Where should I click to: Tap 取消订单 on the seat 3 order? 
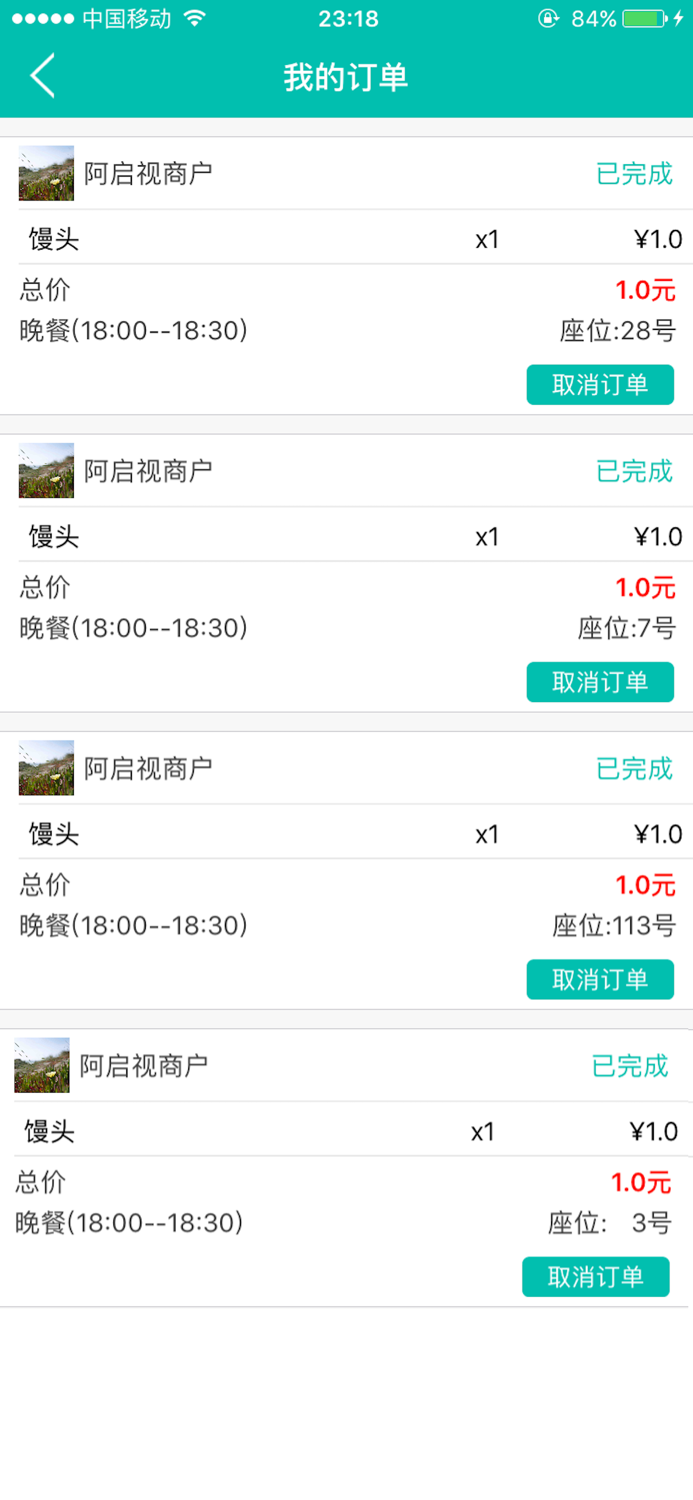[595, 1277]
